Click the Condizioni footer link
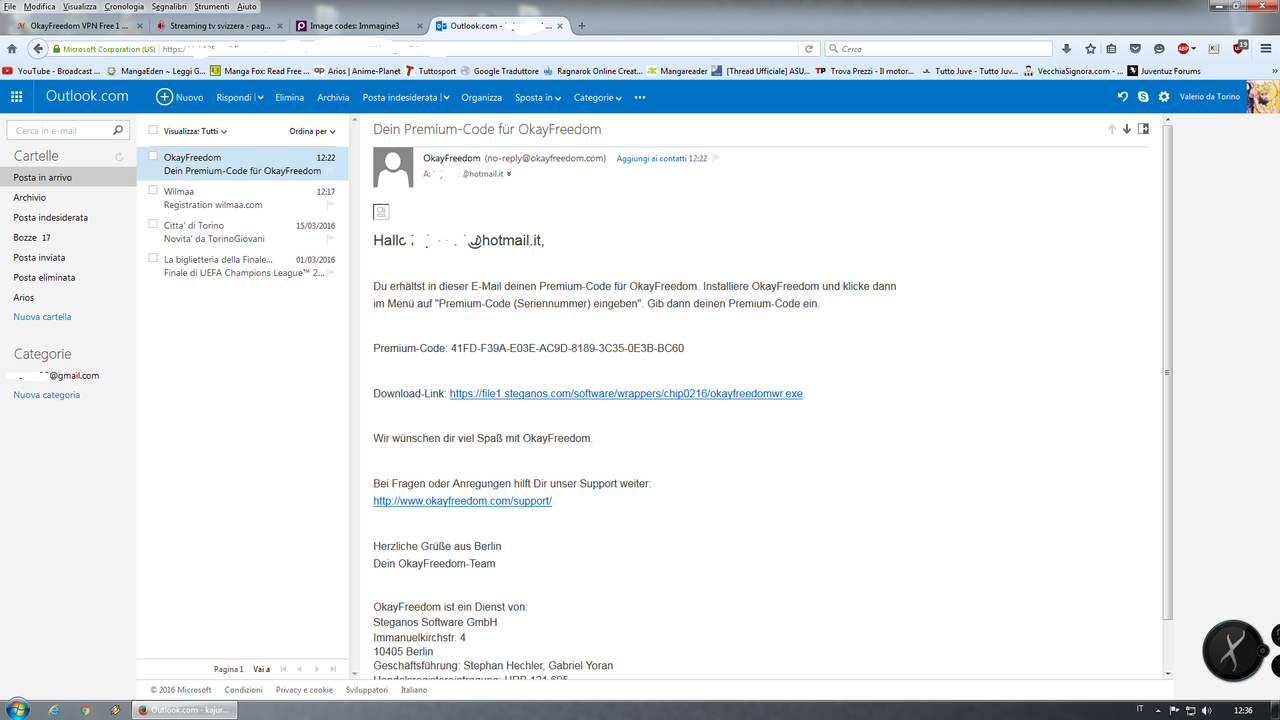 (244, 690)
